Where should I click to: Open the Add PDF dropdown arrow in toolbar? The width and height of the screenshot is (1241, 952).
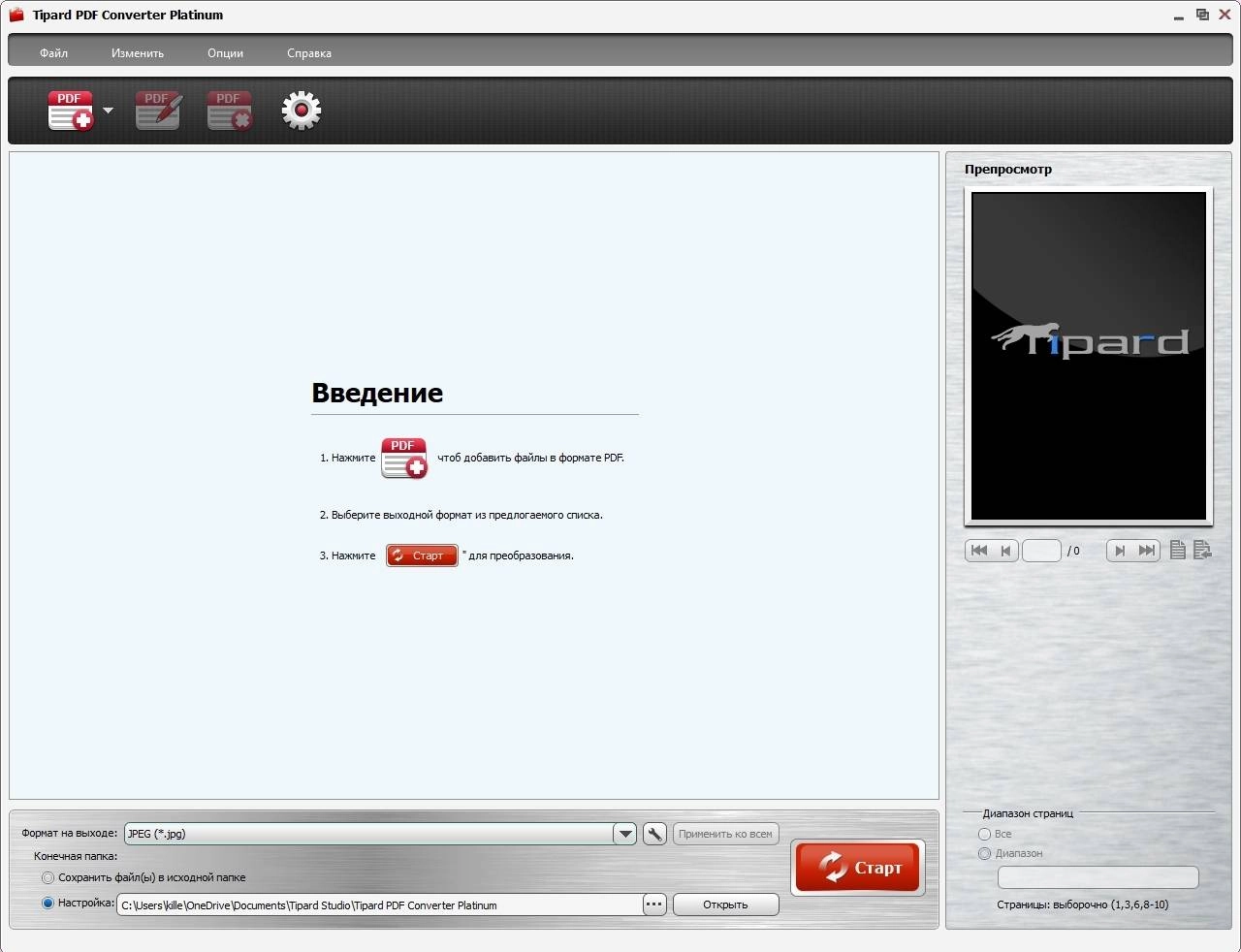tap(108, 111)
